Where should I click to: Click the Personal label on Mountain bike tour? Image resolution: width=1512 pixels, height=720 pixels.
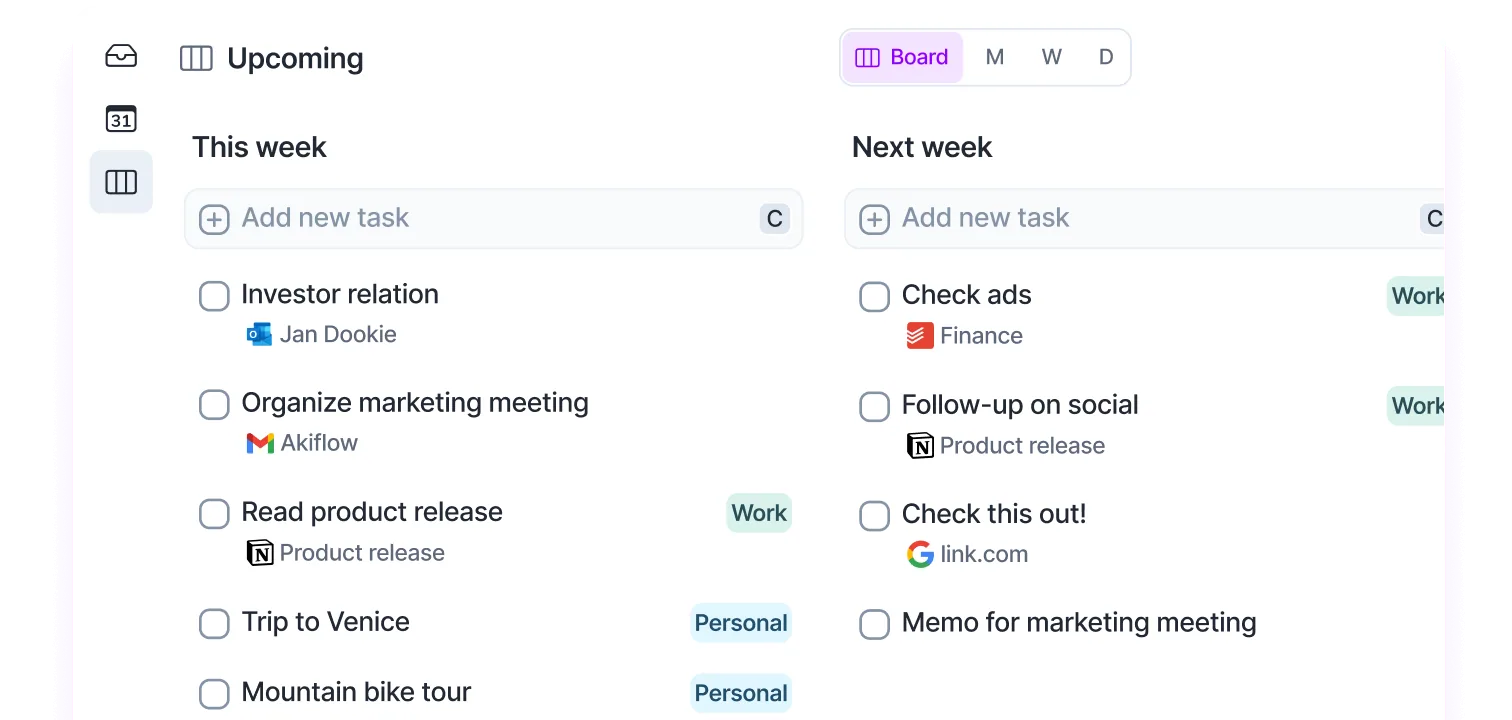coord(741,693)
